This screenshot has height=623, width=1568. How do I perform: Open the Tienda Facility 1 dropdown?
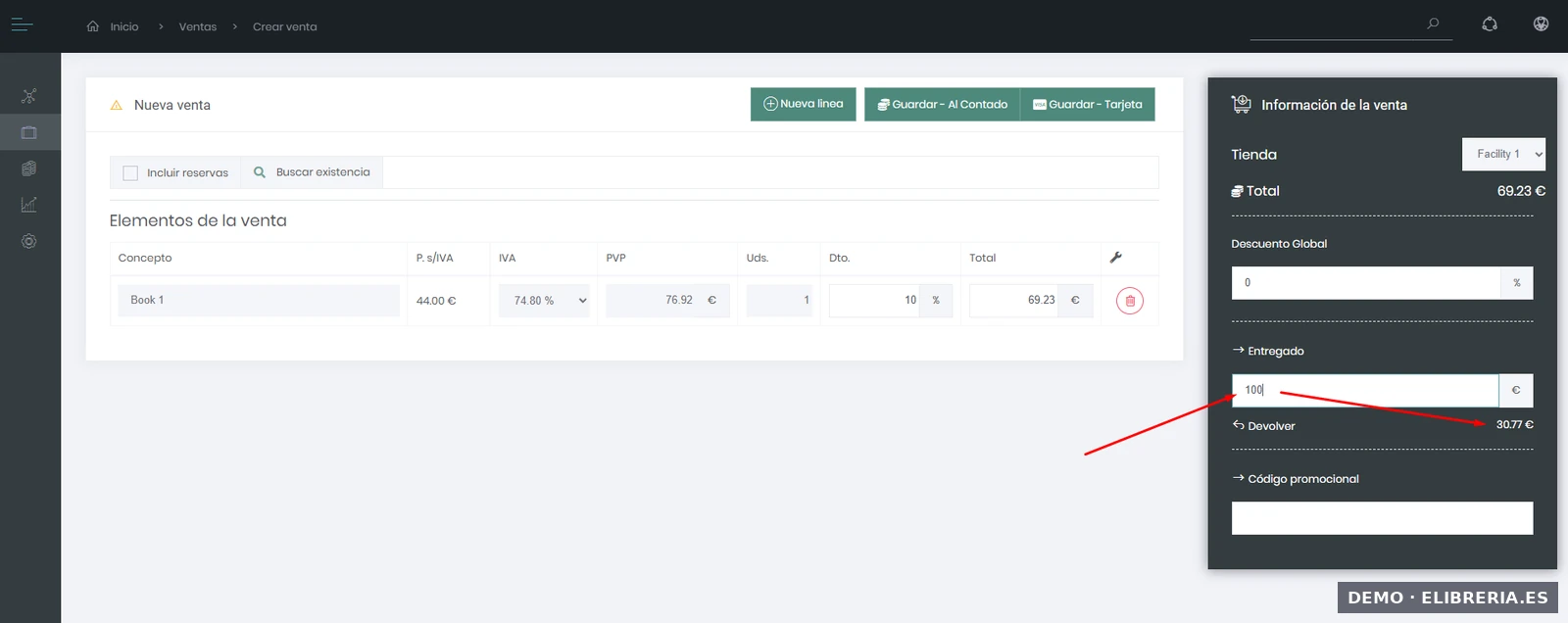tap(1502, 154)
